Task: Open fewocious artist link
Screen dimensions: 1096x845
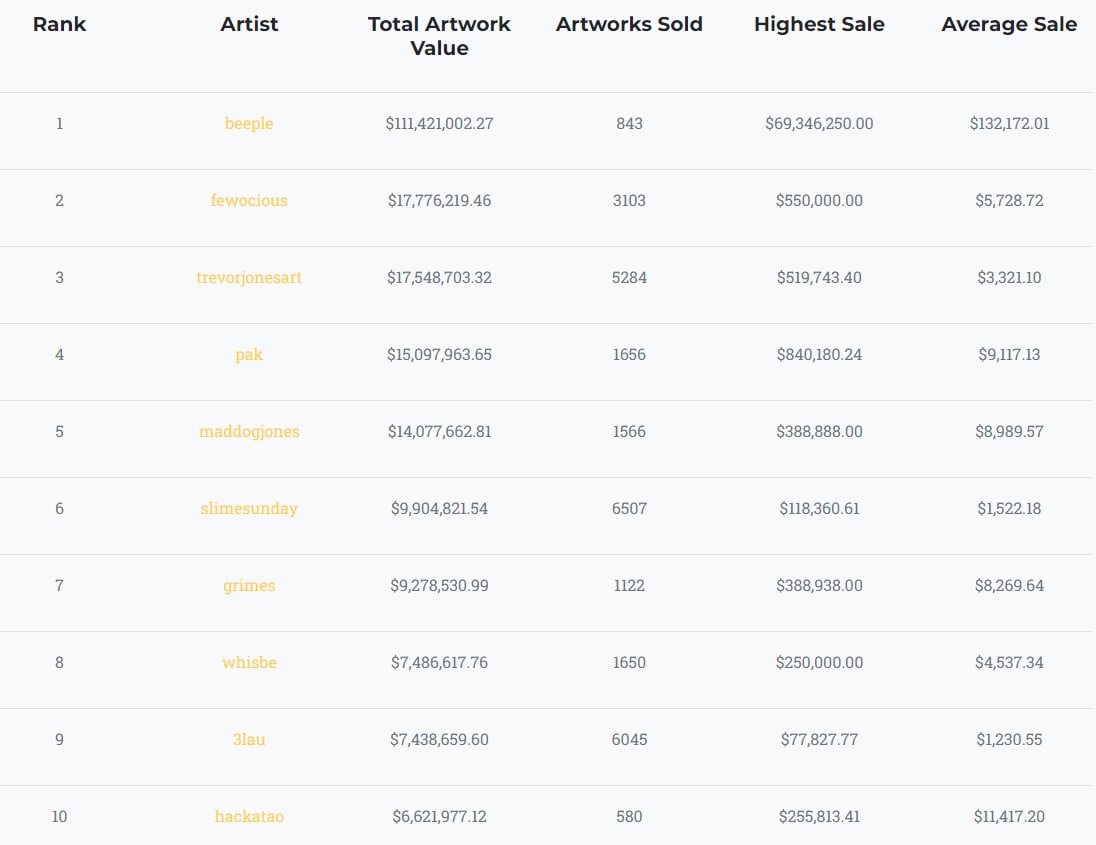Action: (x=249, y=201)
